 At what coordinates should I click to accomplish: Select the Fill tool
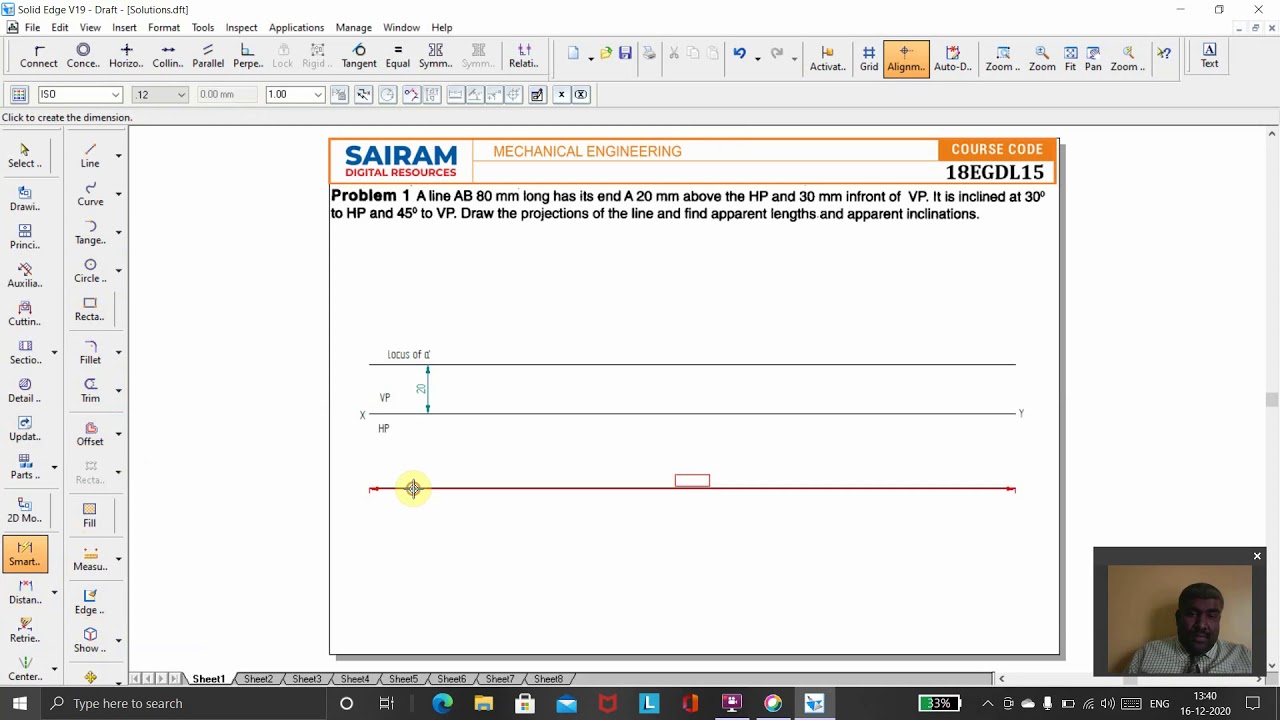tap(90, 515)
